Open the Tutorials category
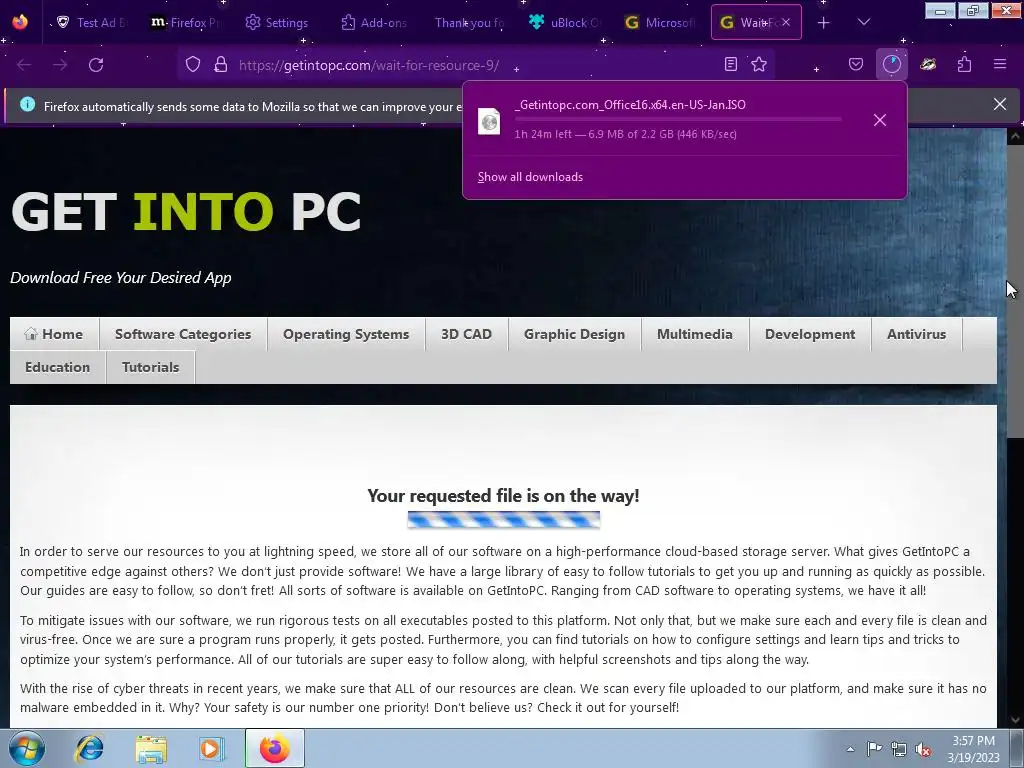 point(150,367)
